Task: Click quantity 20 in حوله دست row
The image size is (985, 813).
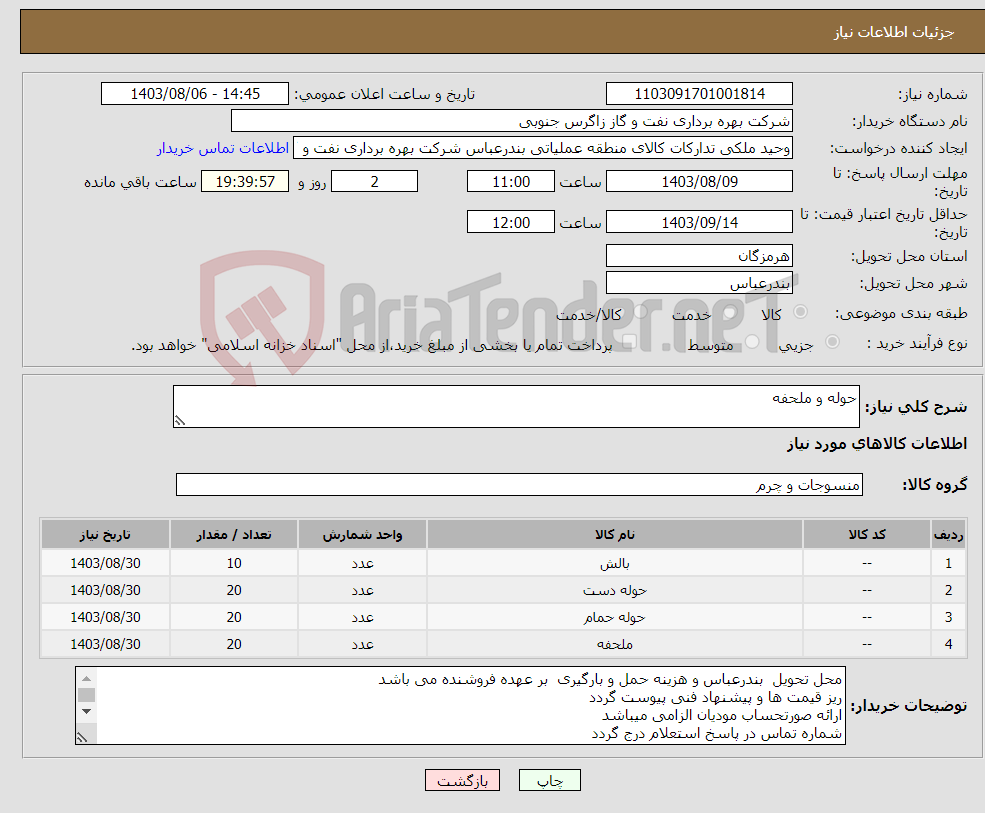Action: [234, 590]
